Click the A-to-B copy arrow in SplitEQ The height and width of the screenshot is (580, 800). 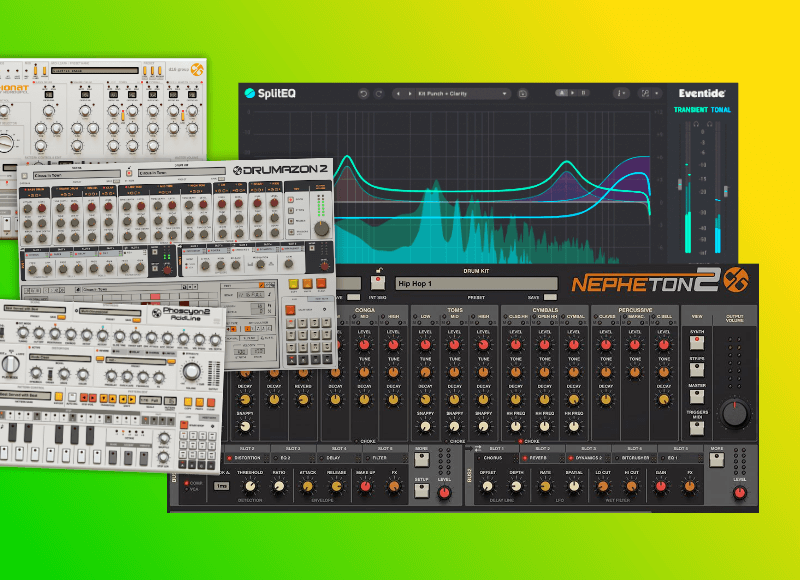572,93
